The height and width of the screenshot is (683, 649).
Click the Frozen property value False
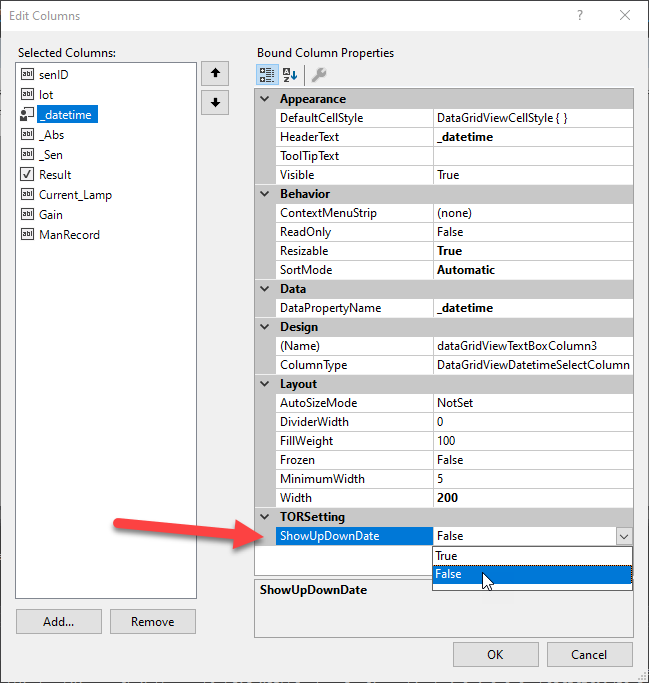click(533, 460)
